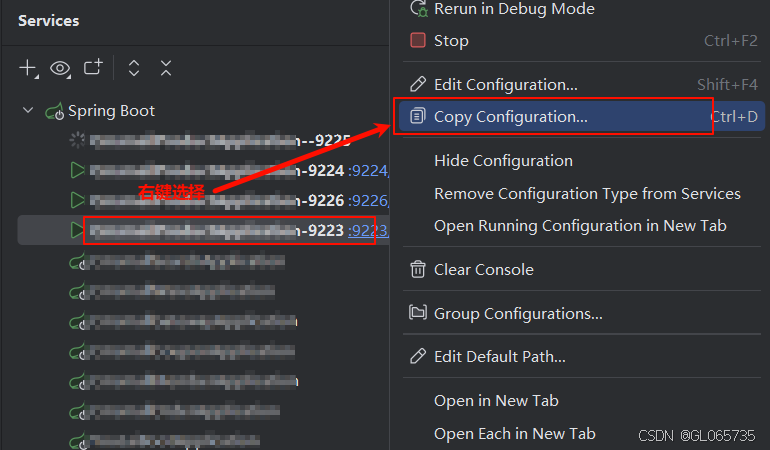Screen dimensions: 770x450
Task: Select the configuration ending in -9223
Action: click(217, 230)
